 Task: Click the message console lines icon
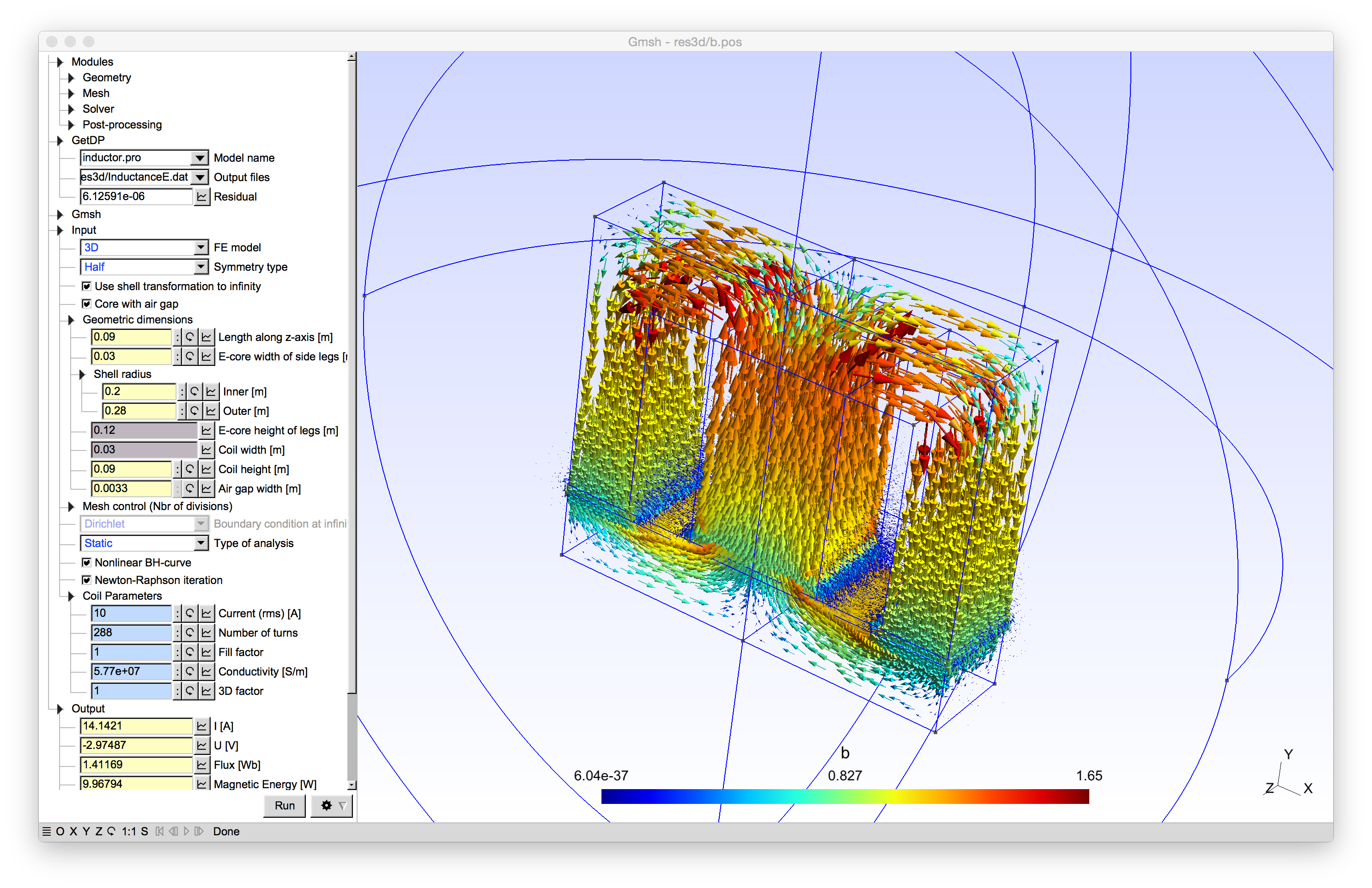47,832
